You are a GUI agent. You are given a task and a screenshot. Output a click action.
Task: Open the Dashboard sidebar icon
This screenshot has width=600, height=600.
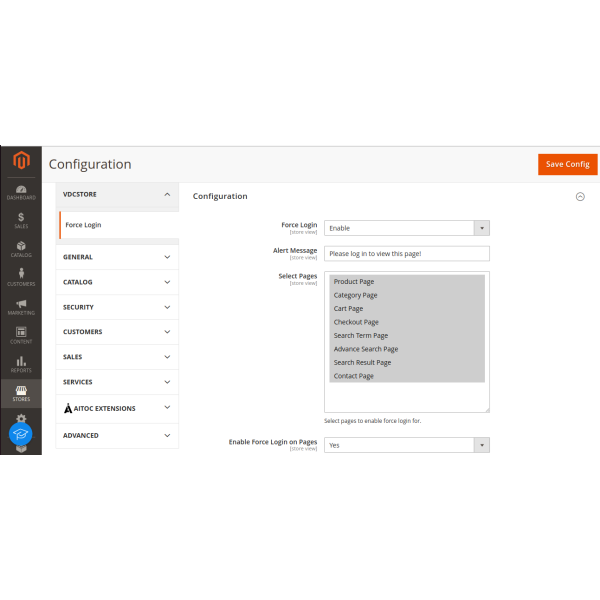pyautogui.click(x=21, y=192)
